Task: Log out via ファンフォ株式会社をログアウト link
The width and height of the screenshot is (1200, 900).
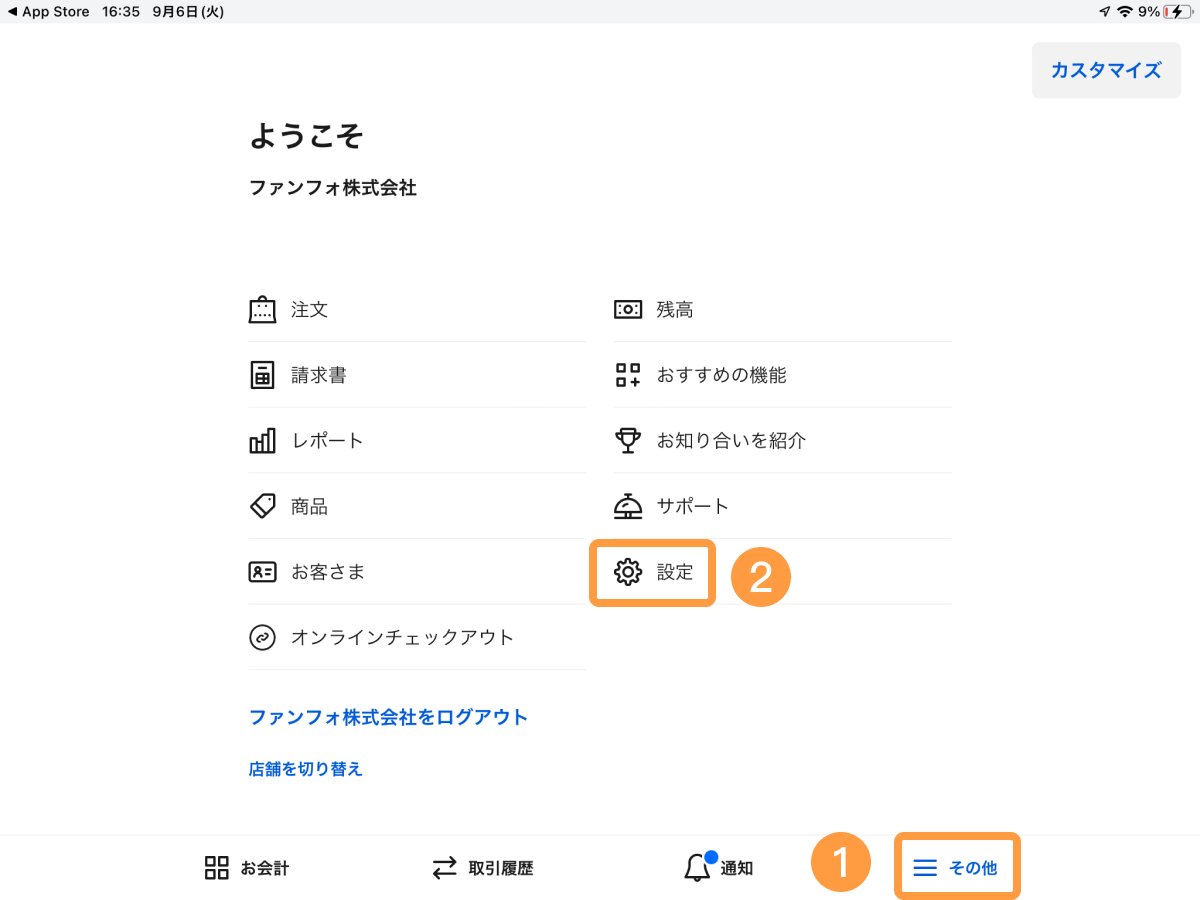Action: click(x=388, y=717)
